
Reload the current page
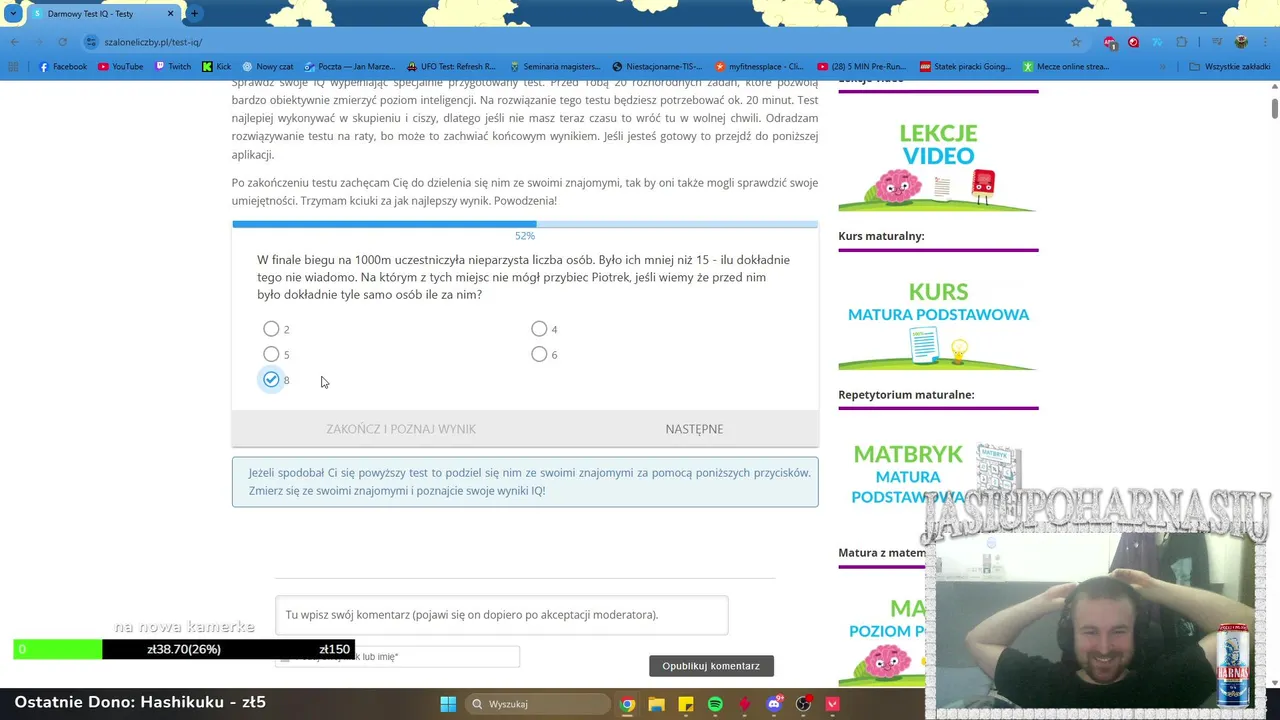coord(62,42)
